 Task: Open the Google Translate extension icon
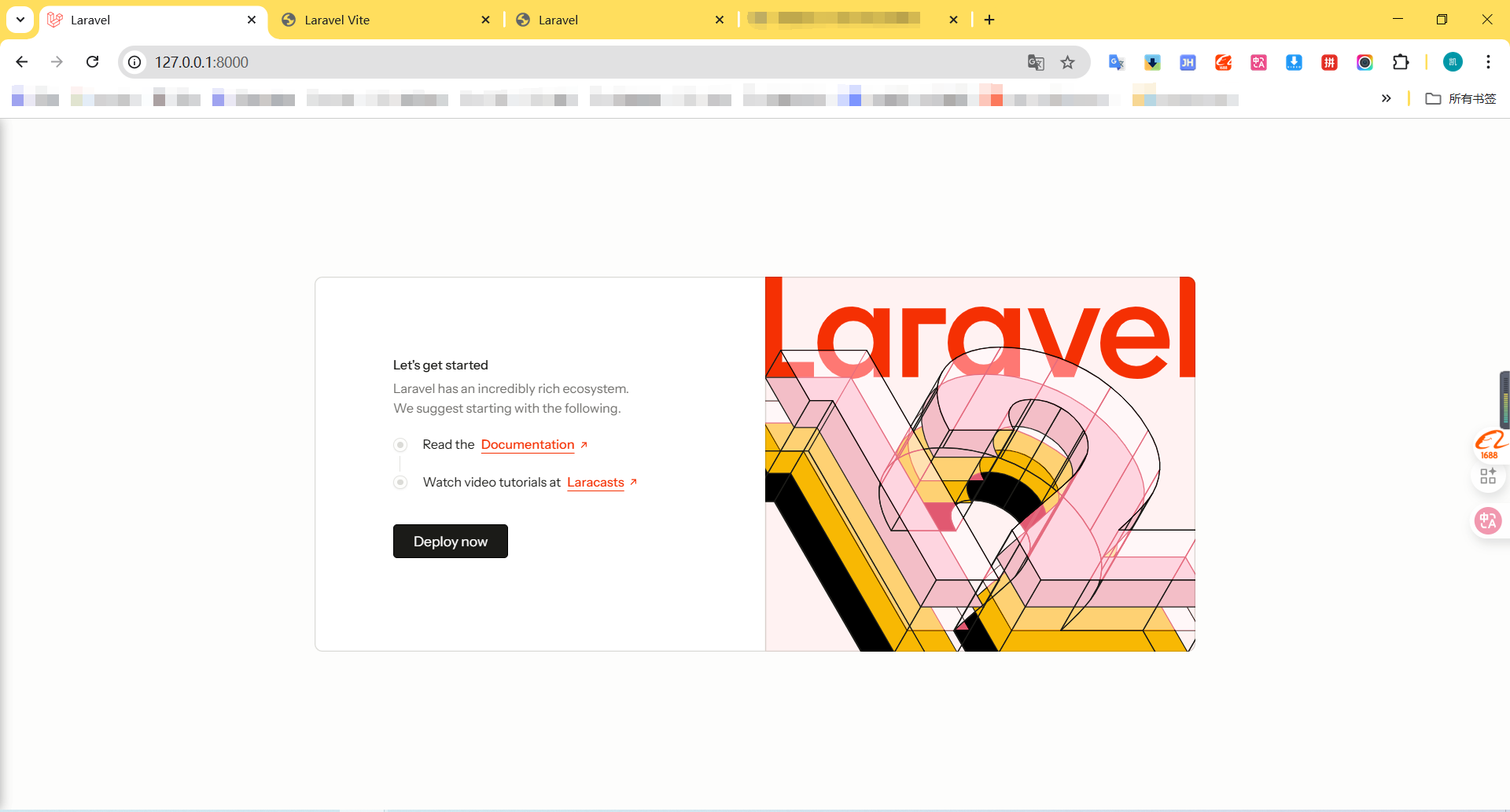[x=1117, y=62]
